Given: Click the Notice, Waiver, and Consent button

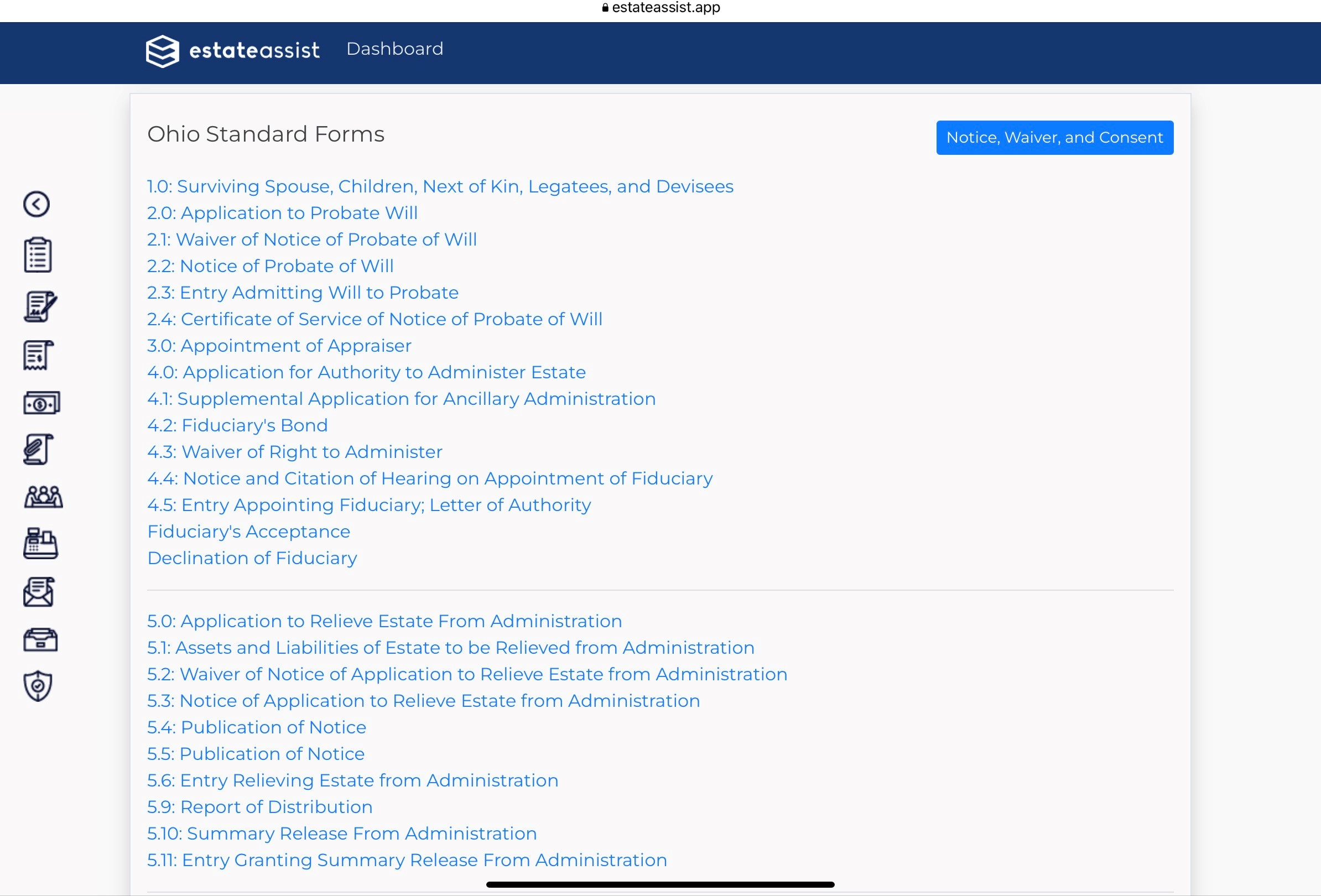Looking at the screenshot, I should point(1054,138).
